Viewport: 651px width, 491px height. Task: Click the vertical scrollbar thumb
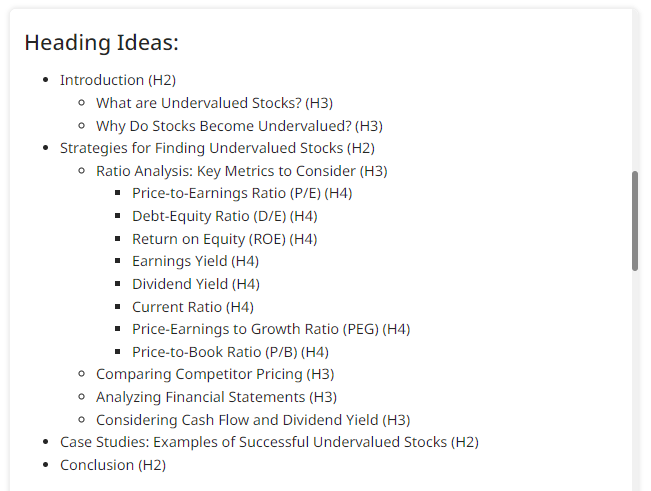pos(635,220)
